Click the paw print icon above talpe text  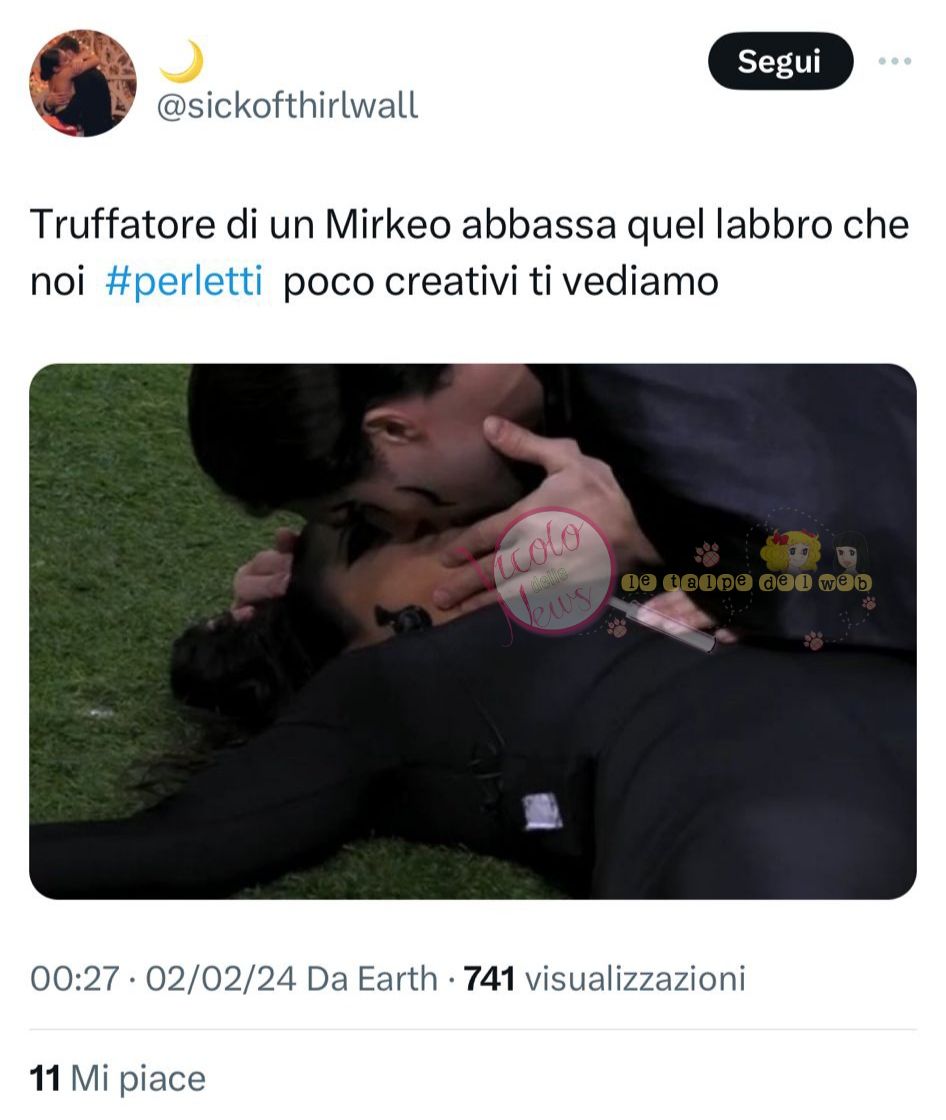(706, 555)
